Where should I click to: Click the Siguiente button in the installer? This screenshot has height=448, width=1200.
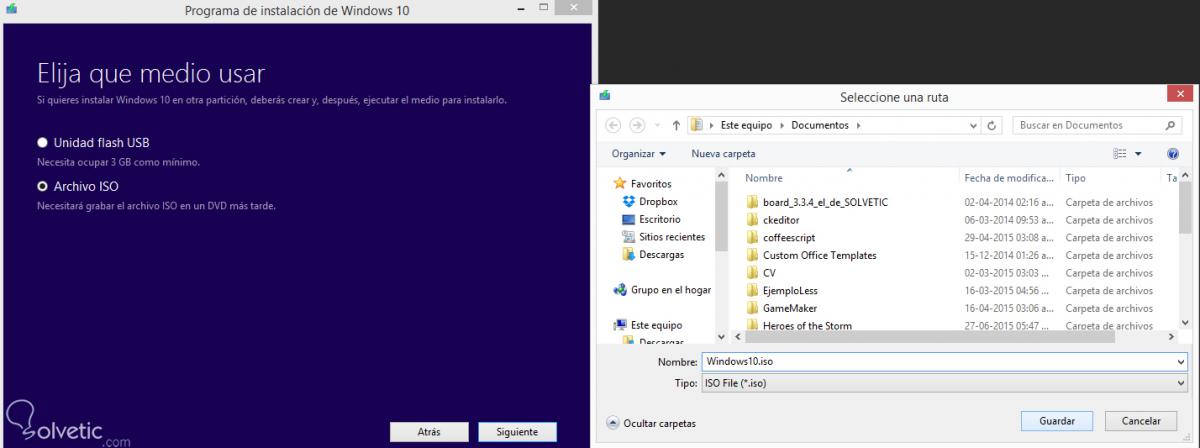point(517,432)
